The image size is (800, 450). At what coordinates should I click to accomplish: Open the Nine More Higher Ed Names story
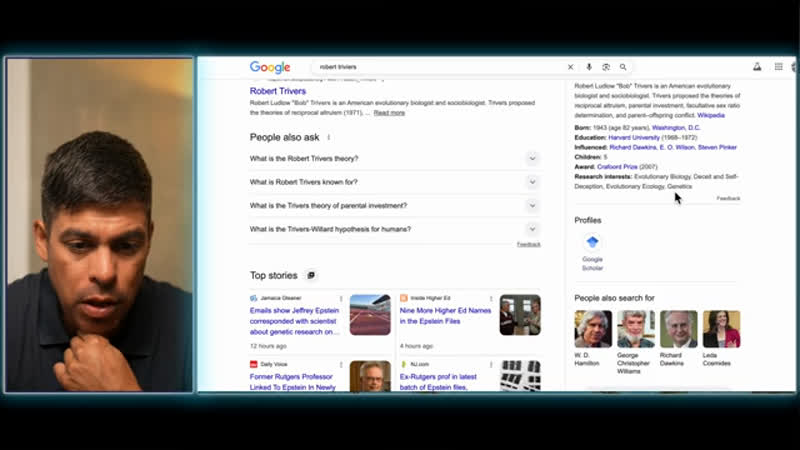coord(445,316)
